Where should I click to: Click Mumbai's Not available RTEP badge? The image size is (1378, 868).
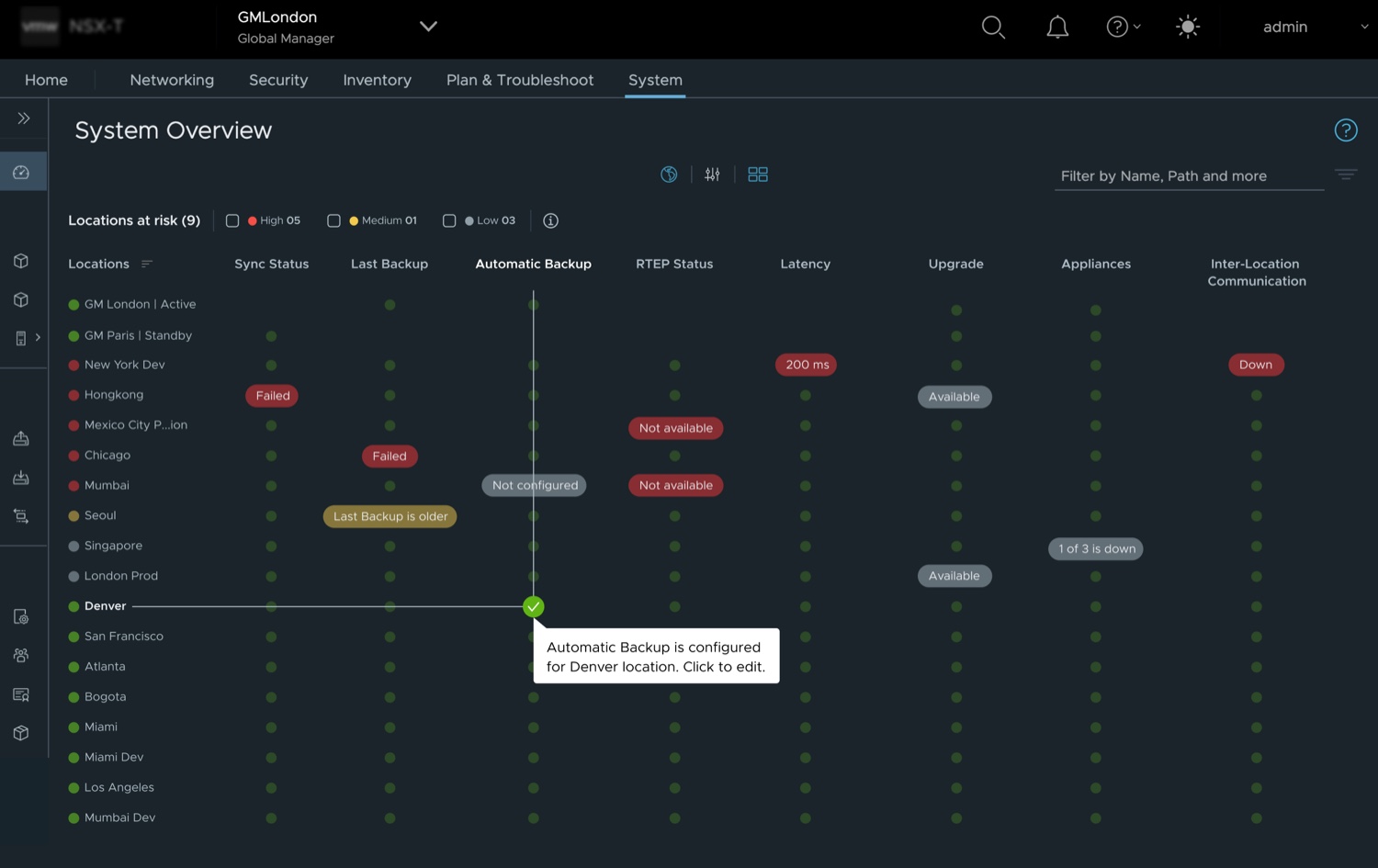tap(676, 485)
